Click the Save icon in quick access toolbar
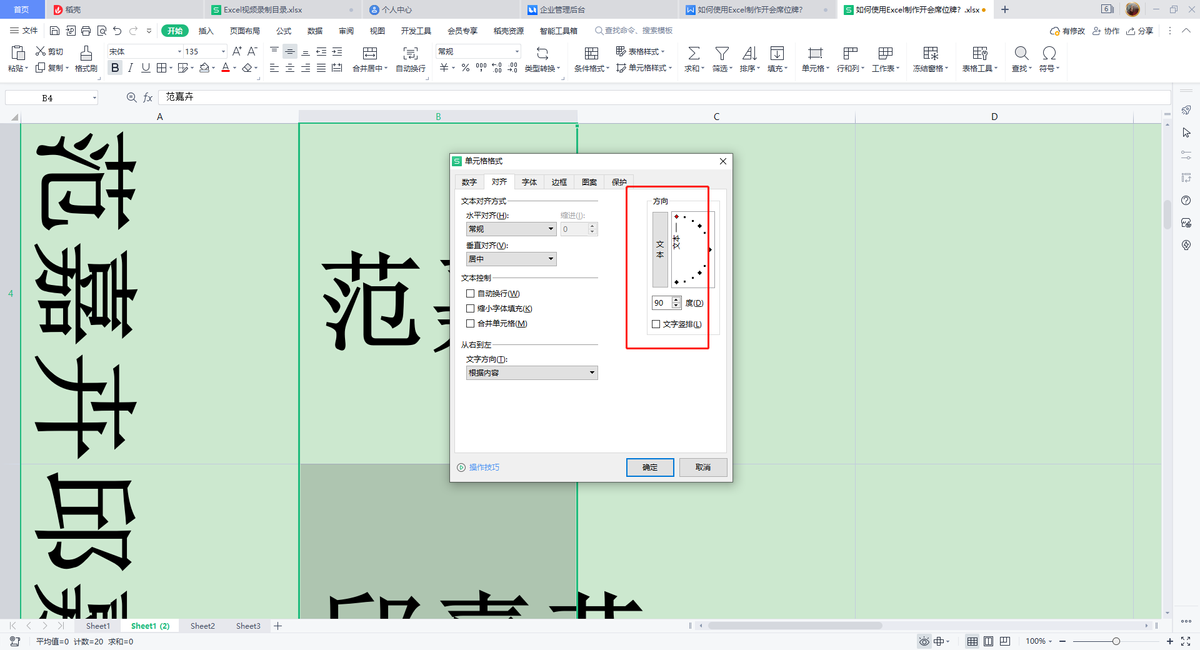Screen dimensions: 1200x650 pyautogui.click(x=57, y=31)
